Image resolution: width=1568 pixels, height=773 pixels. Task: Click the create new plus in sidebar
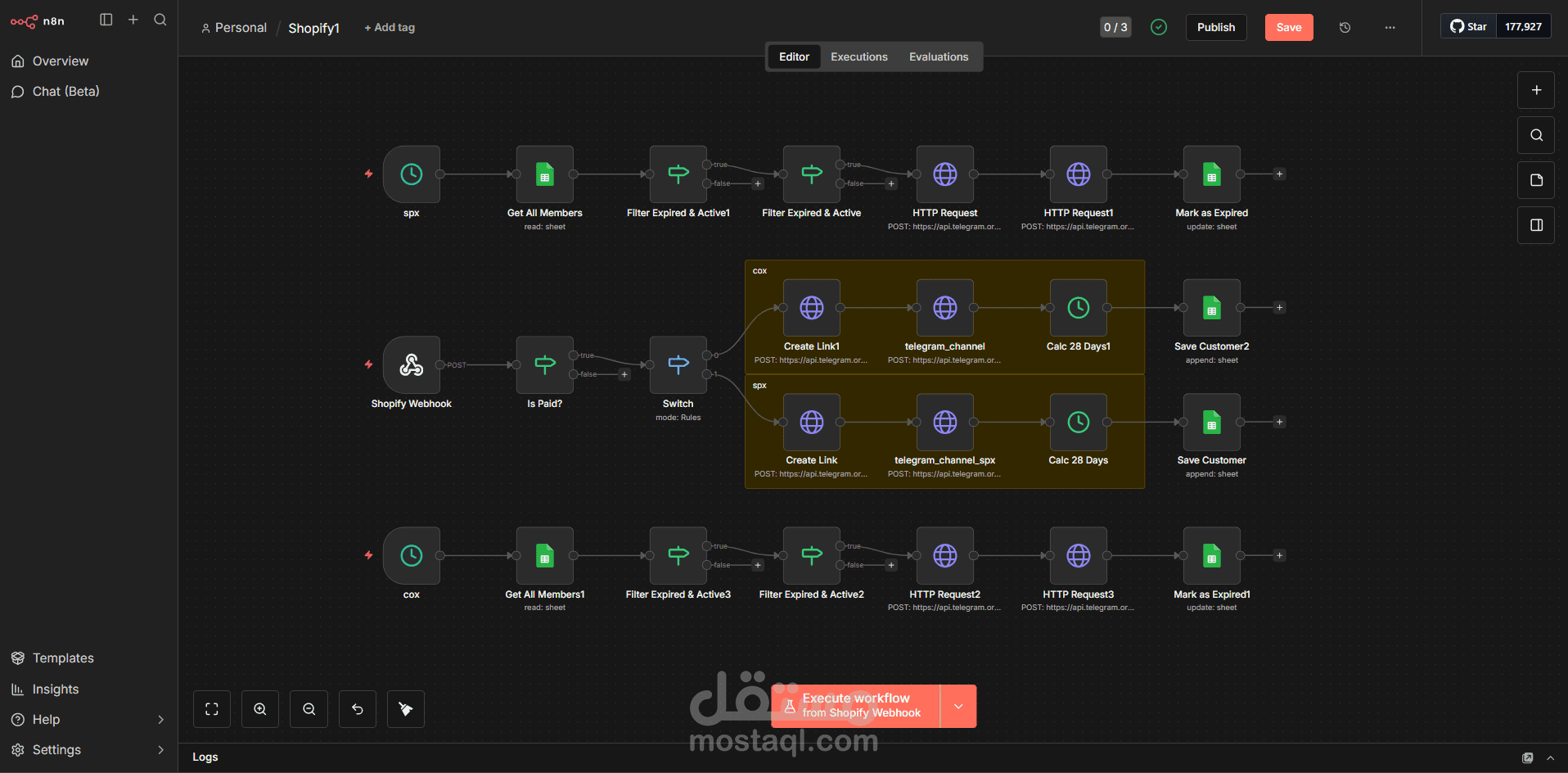point(133,20)
